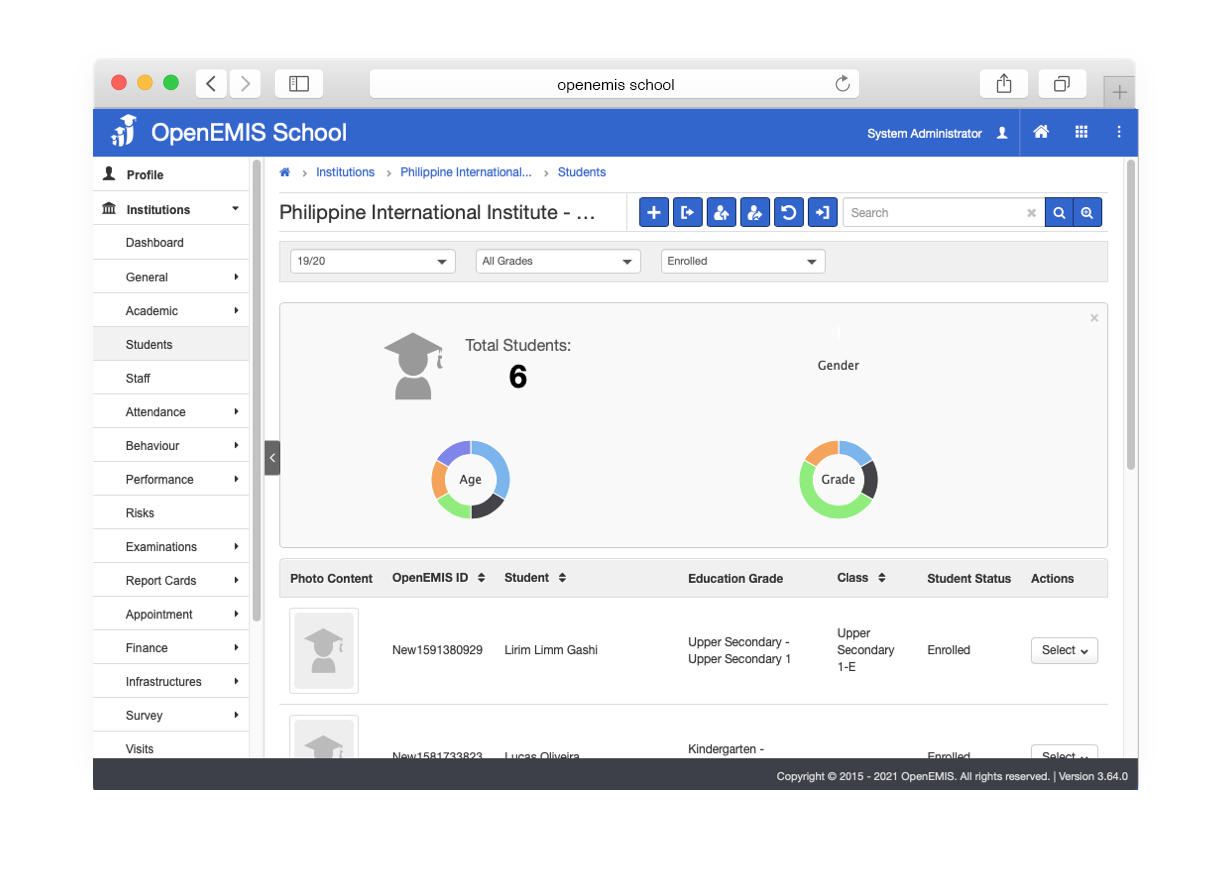Screen dimensions: 1230x896
Task: Open the Infrastructures sidebar item
Action: [171, 682]
